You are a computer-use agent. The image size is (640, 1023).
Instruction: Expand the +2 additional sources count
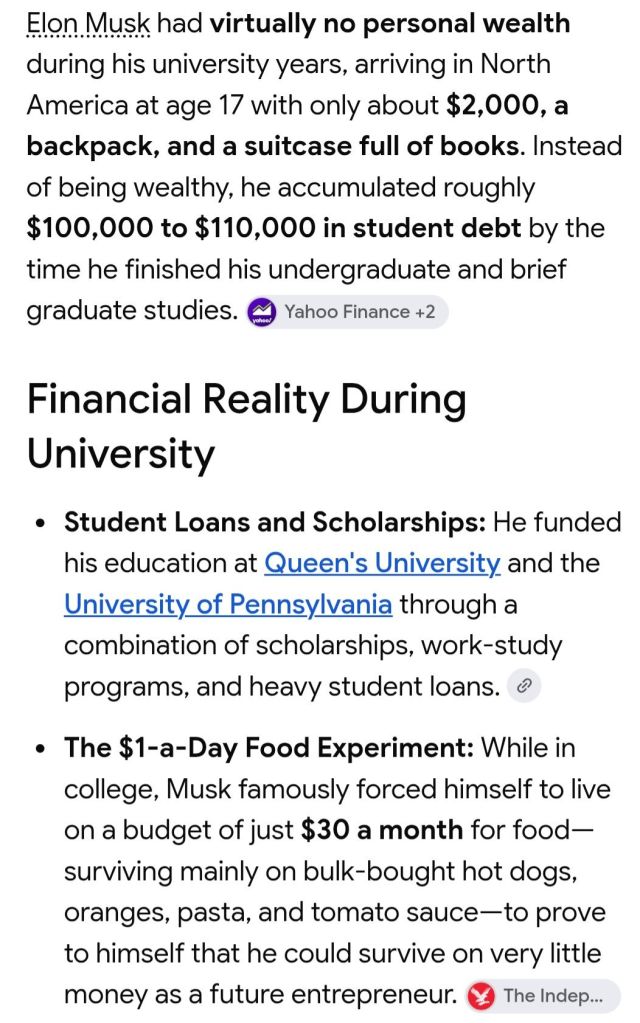click(x=425, y=312)
